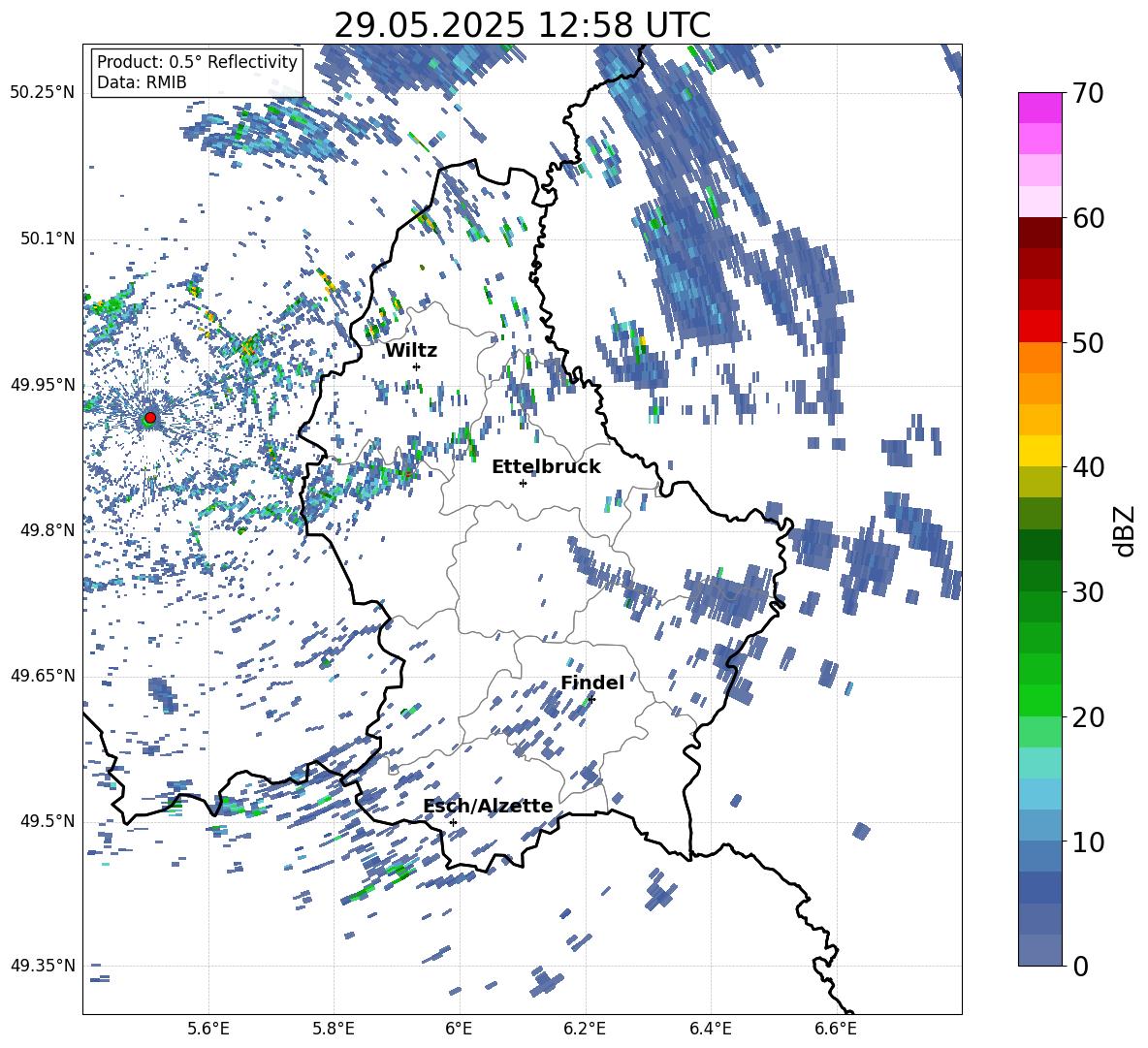This screenshot has height=1048, width=1148.
Task: Click the 70 colorbar tick label
Action: point(1088,94)
